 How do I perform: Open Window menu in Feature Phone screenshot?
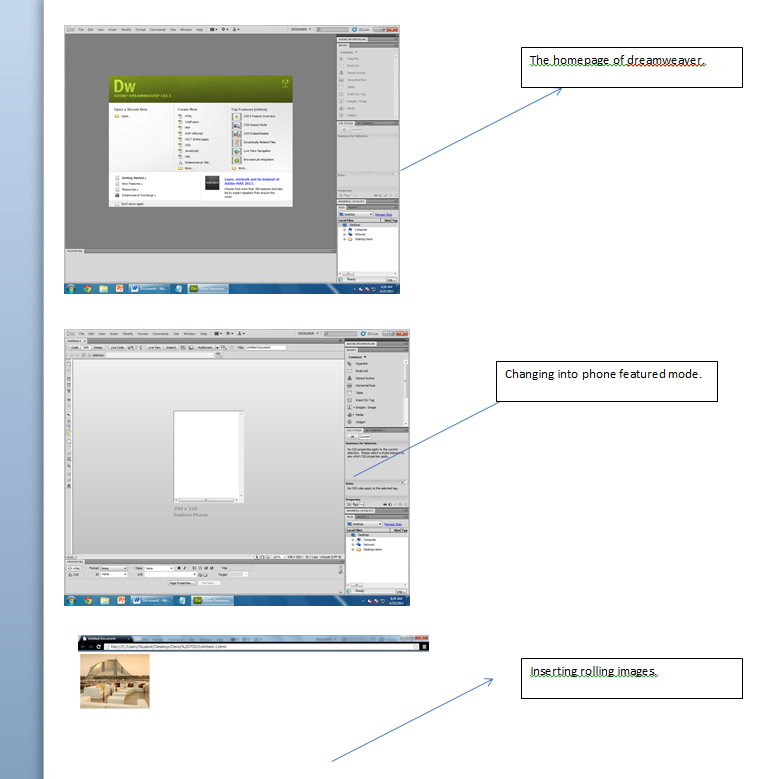190,334
